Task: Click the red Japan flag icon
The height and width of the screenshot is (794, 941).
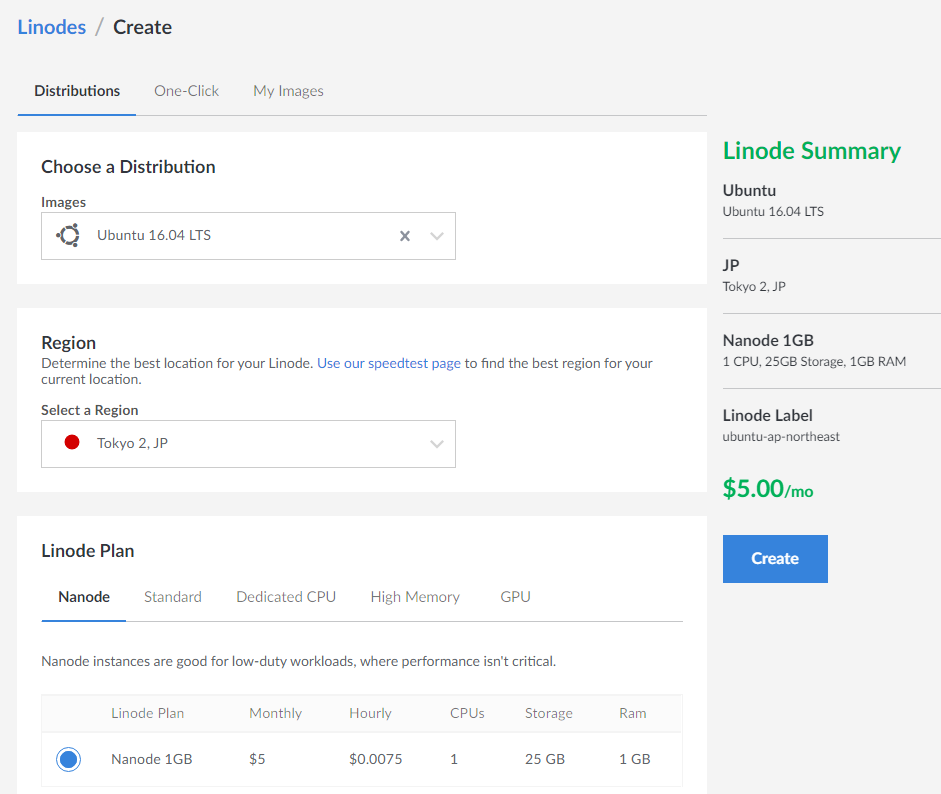Action: [x=72, y=442]
